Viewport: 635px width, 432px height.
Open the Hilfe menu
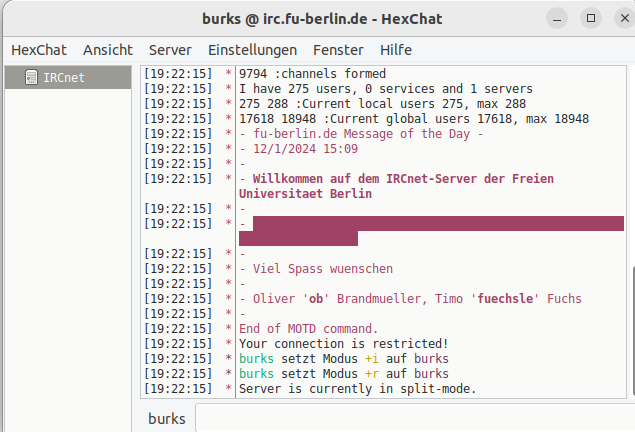pos(396,49)
